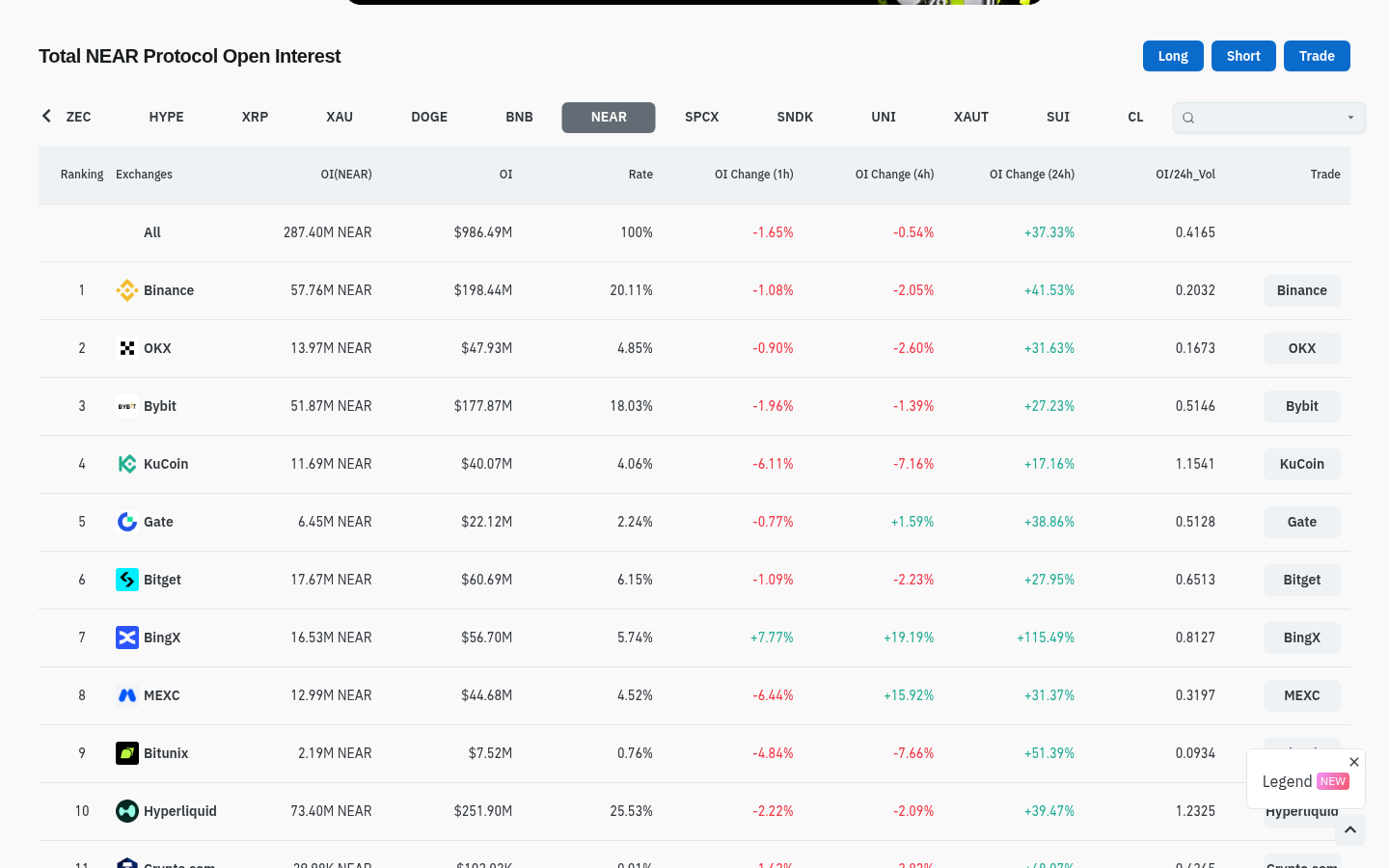Screen dimensions: 1389x868
Task: Click the Gate exchange logo icon
Action: 127,522
